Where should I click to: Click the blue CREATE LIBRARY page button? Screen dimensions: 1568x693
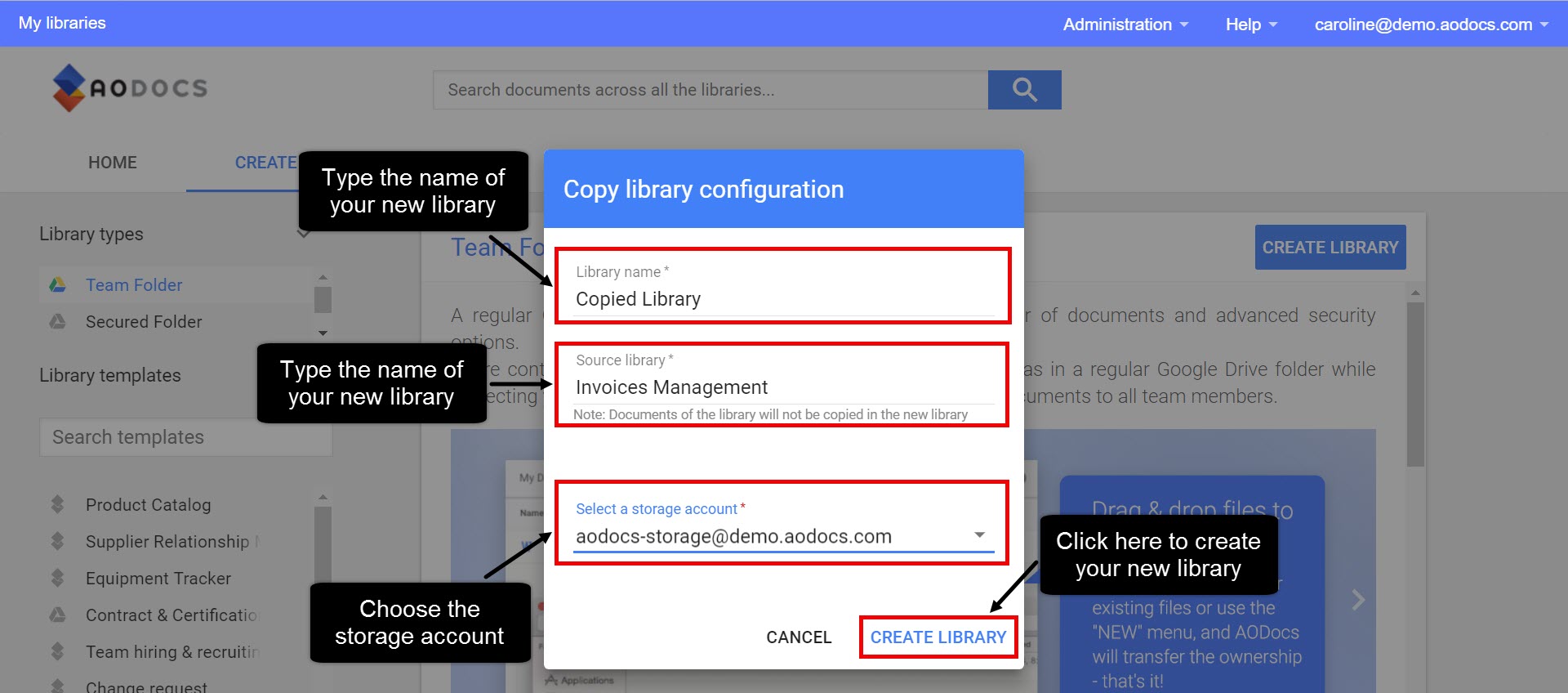pyautogui.click(x=1330, y=247)
